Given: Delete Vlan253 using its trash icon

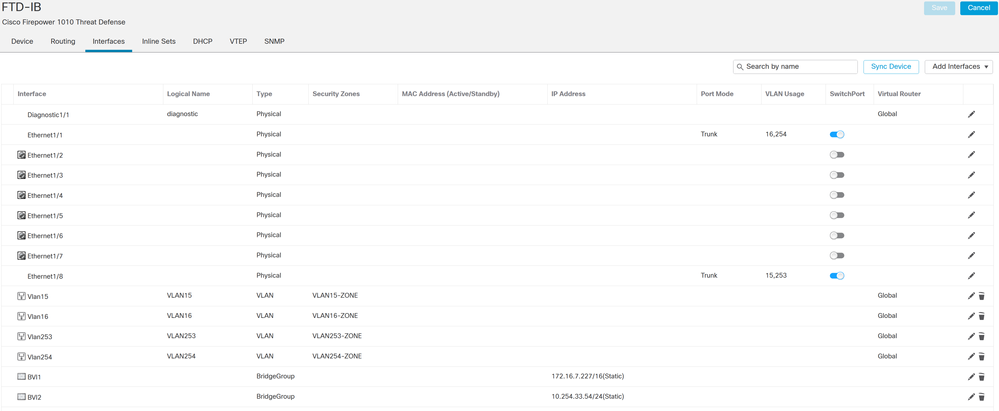Looking at the screenshot, I should pos(982,336).
